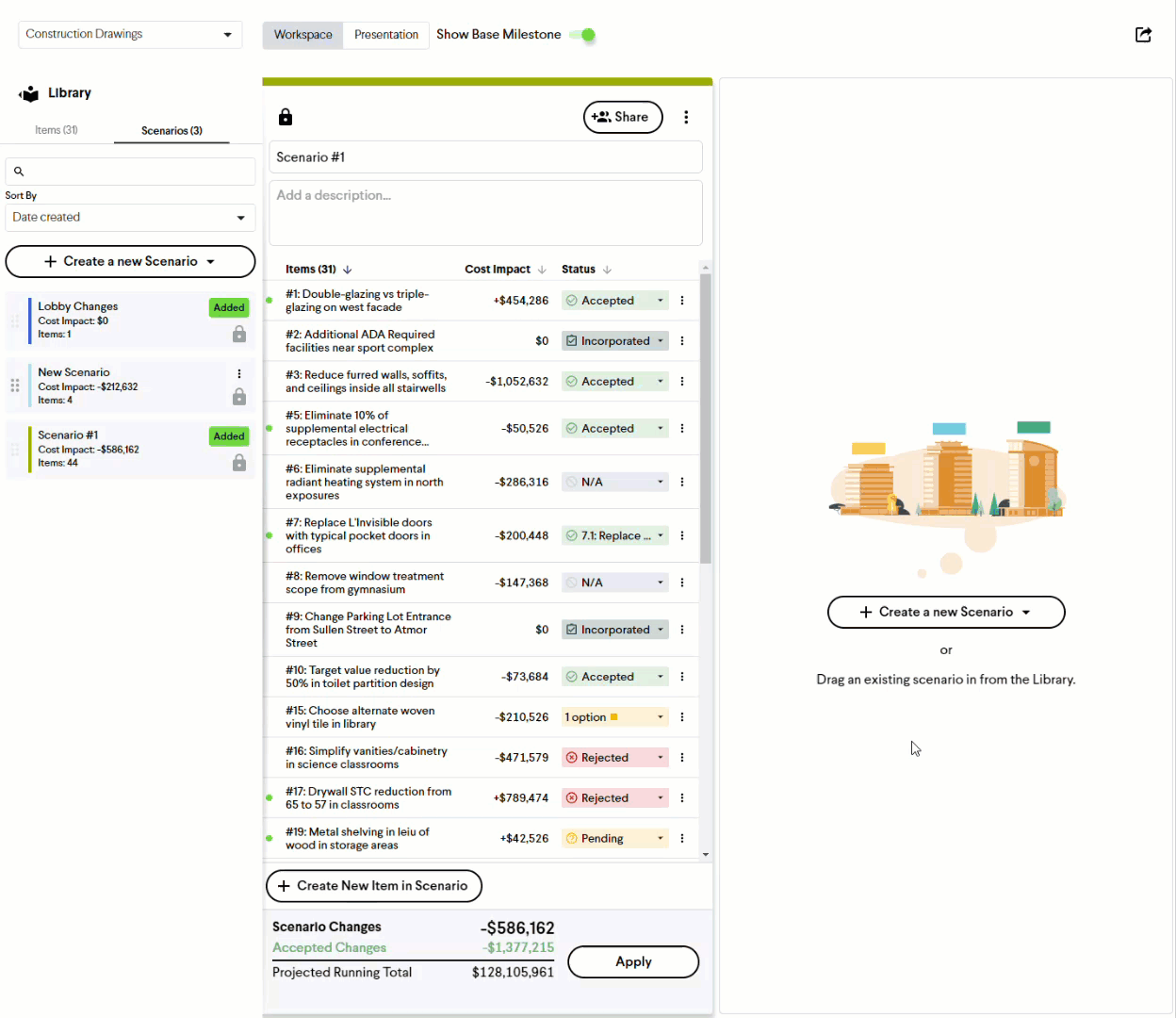The height and width of the screenshot is (1018, 1176).
Task: Click the Apply button
Action: point(633,961)
